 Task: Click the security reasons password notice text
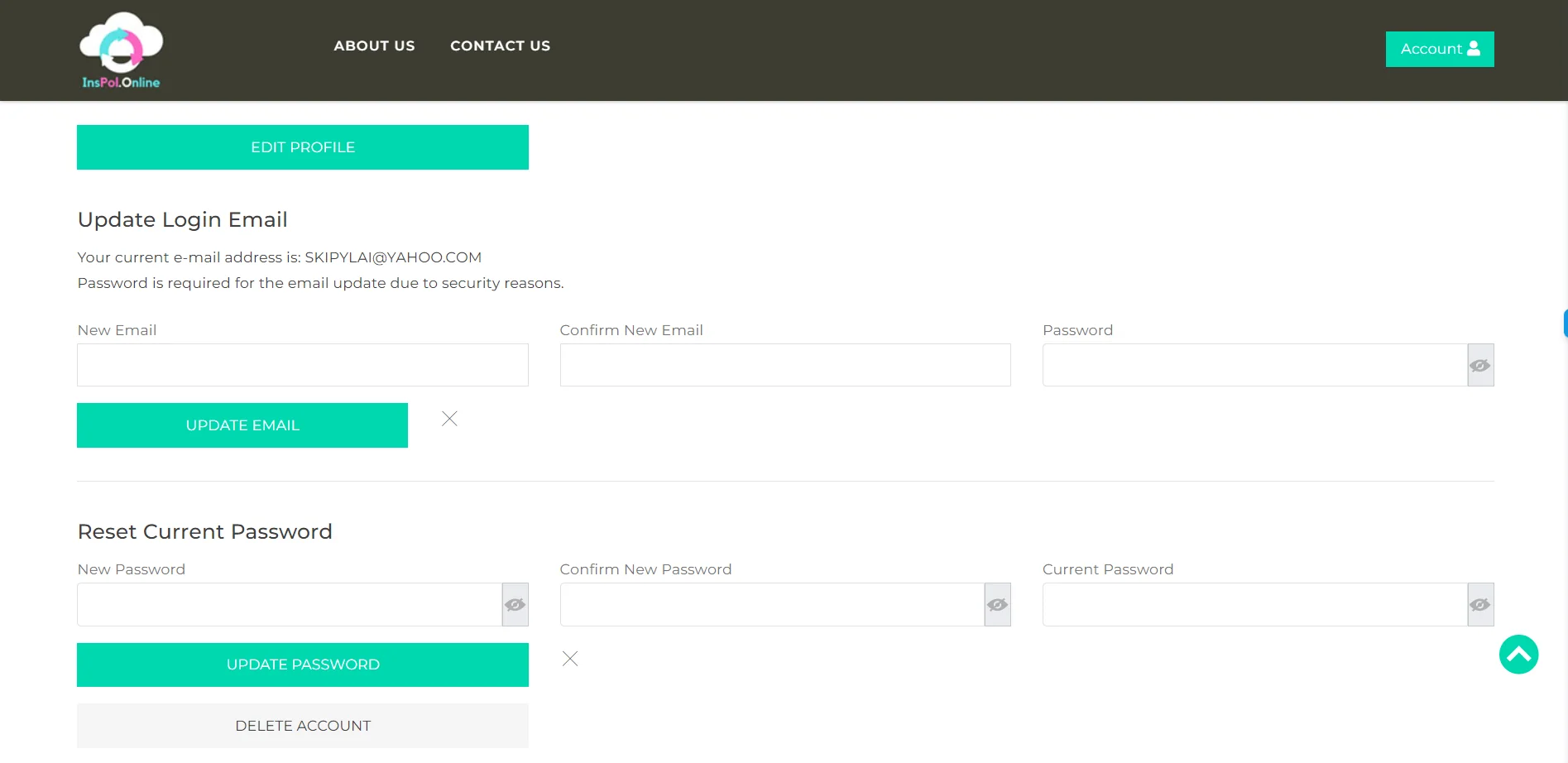[321, 283]
